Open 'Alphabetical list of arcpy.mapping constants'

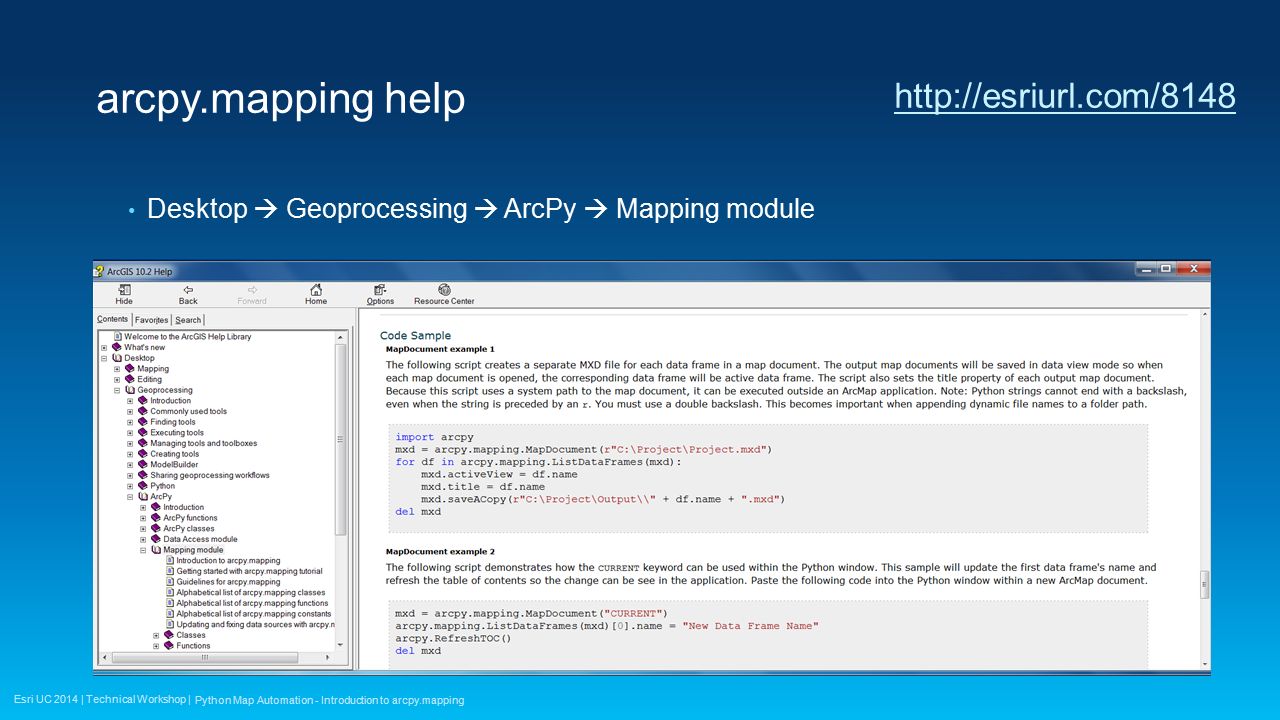pos(253,614)
